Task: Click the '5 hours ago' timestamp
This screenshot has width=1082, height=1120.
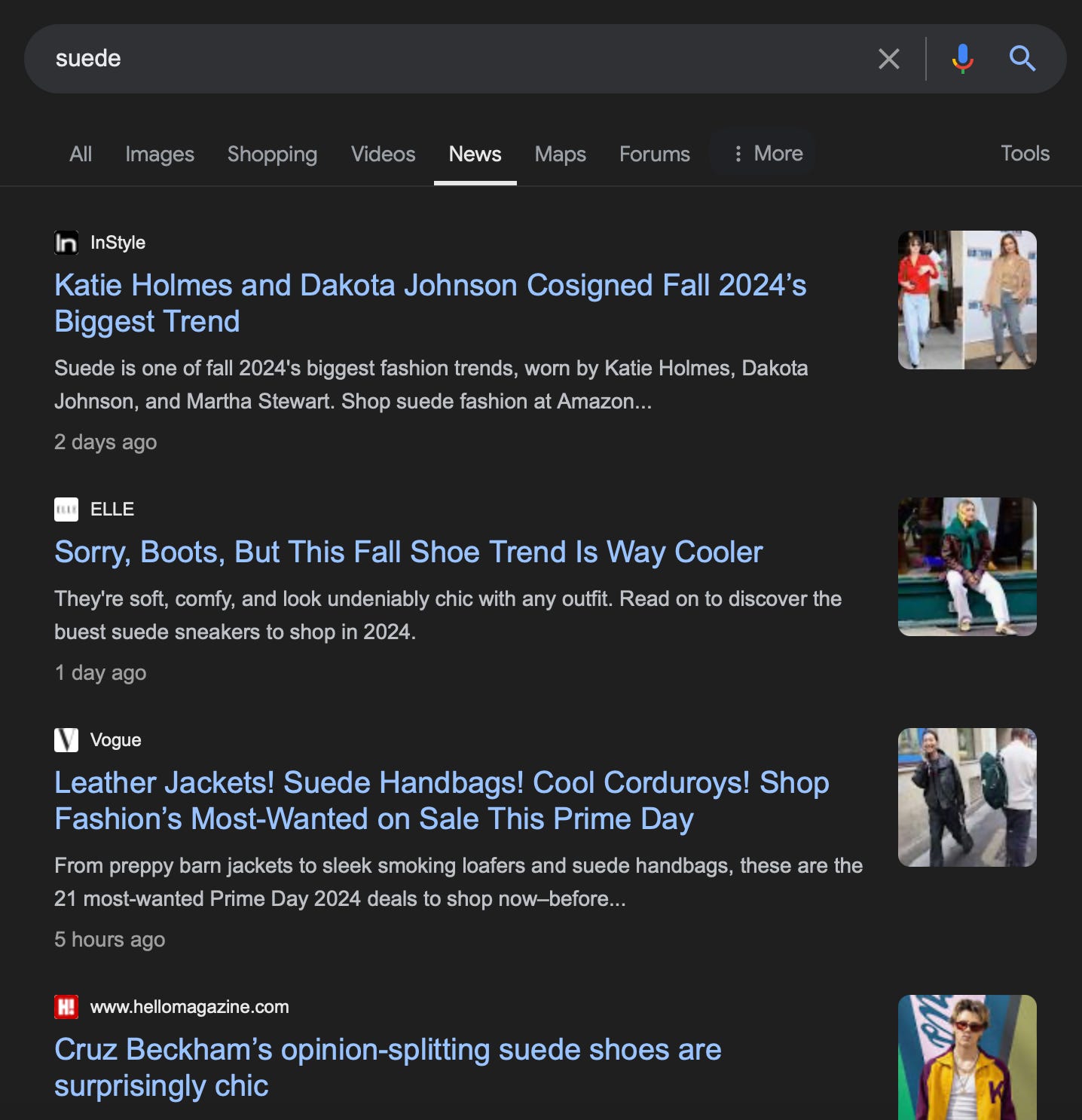Action: click(109, 940)
